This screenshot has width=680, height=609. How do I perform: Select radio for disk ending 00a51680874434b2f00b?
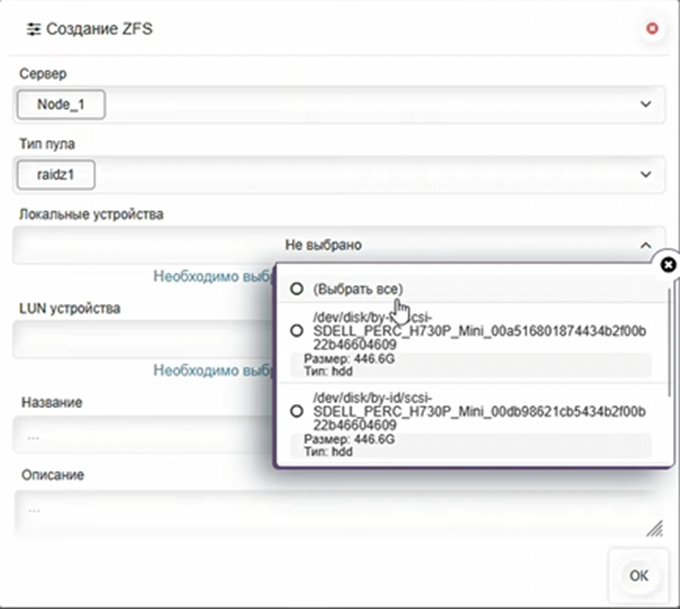pos(297,331)
